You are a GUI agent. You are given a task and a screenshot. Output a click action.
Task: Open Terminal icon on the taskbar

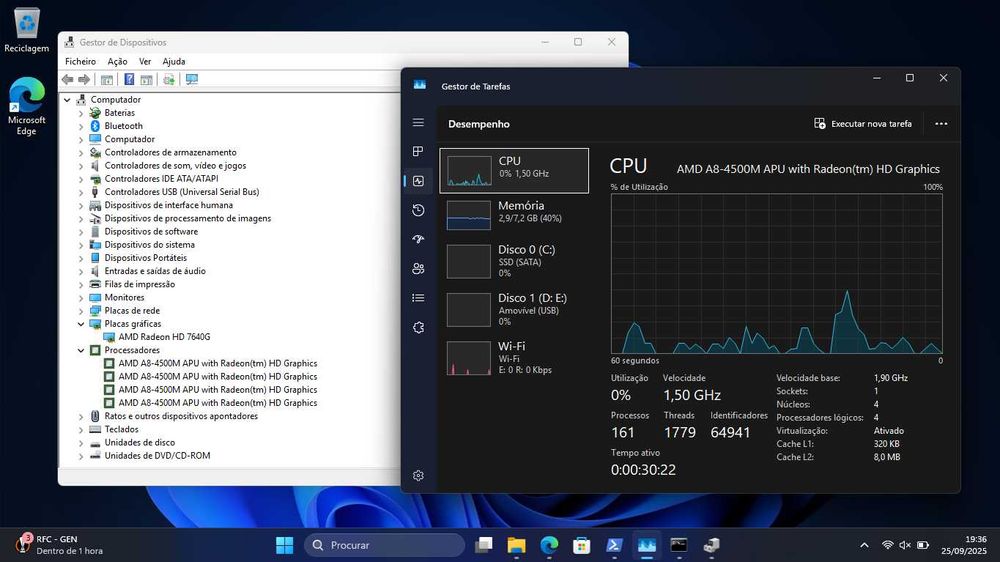pyautogui.click(x=679, y=545)
